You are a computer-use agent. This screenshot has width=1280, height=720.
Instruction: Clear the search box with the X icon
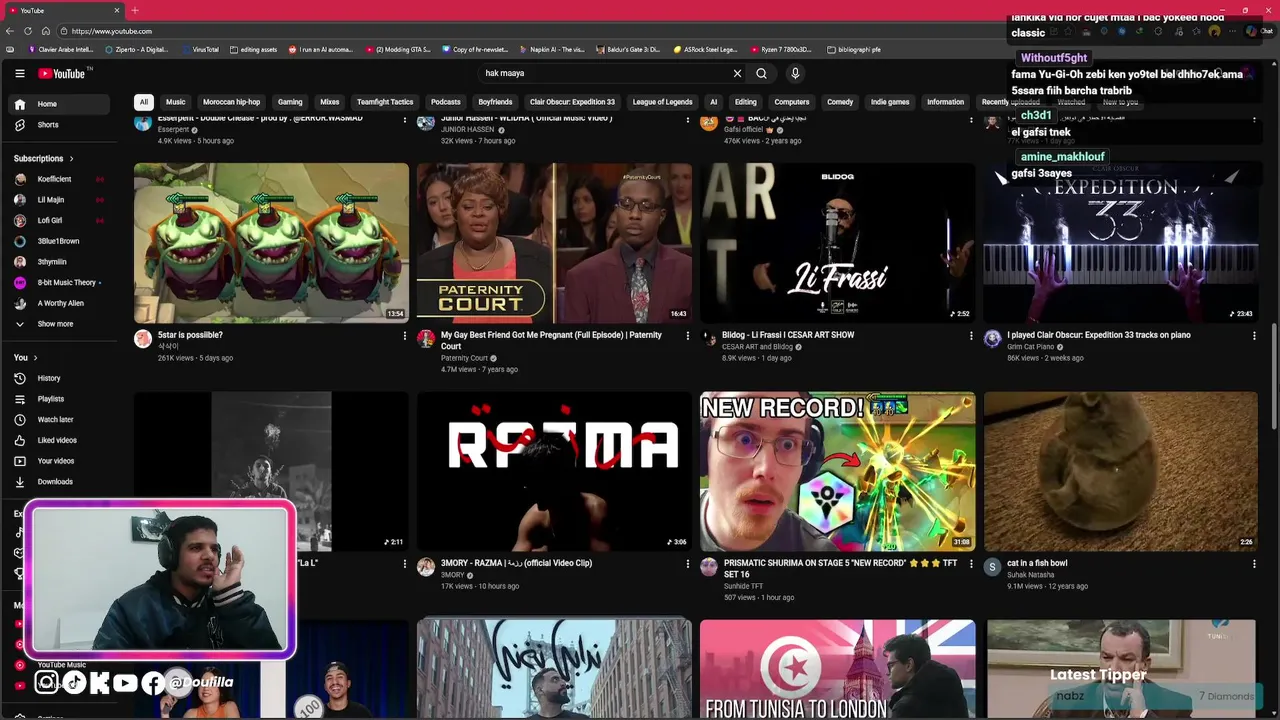(737, 73)
